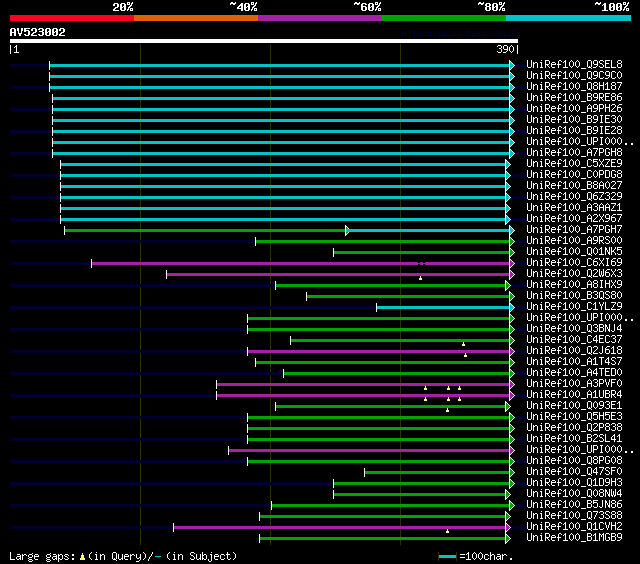
Task: Click the UniRef100_Q6Z329 label
Action: point(574,197)
